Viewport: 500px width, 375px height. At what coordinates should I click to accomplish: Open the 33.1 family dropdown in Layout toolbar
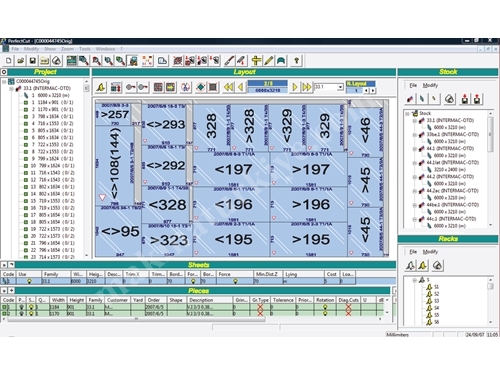340,87
